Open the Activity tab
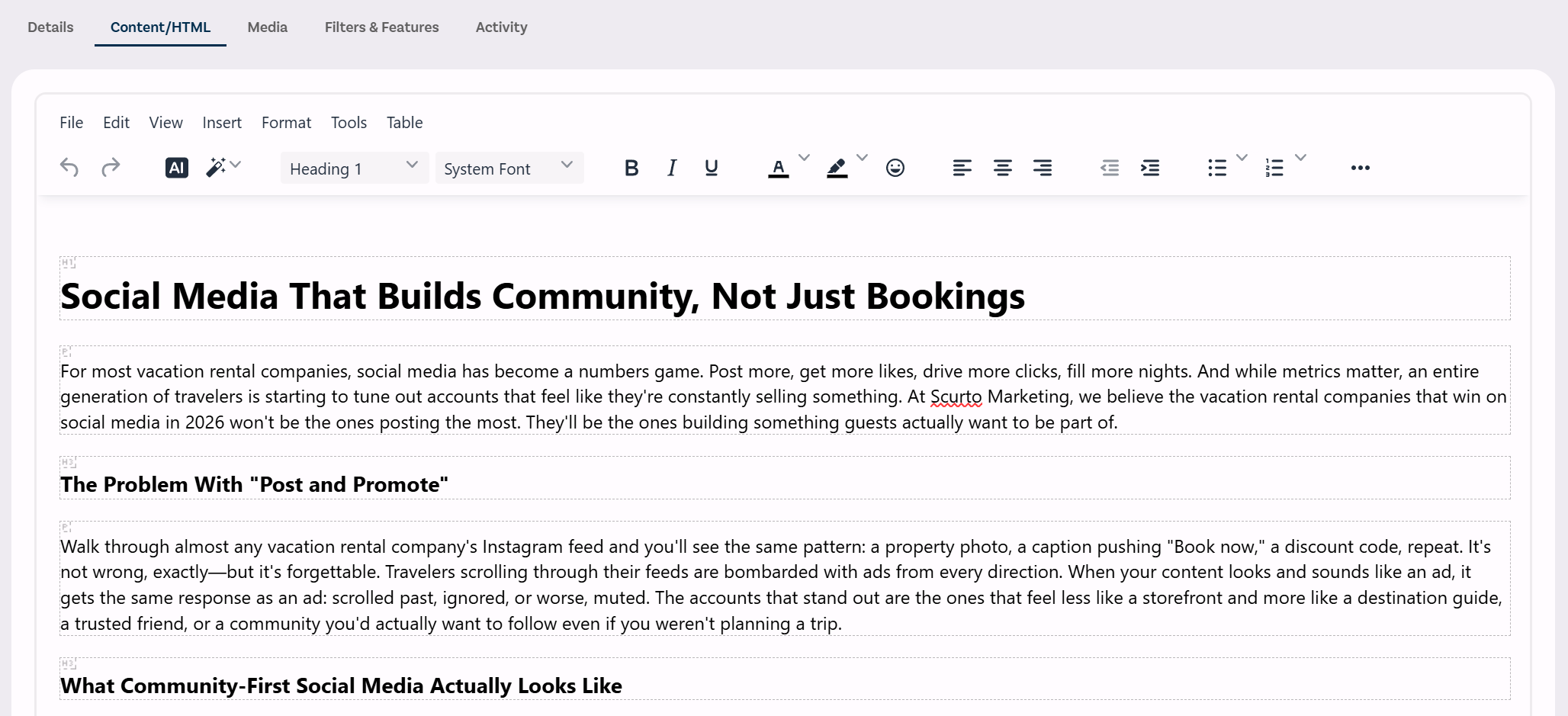Image resolution: width=1568 pixels, height=716 pixels. [502, 27]
